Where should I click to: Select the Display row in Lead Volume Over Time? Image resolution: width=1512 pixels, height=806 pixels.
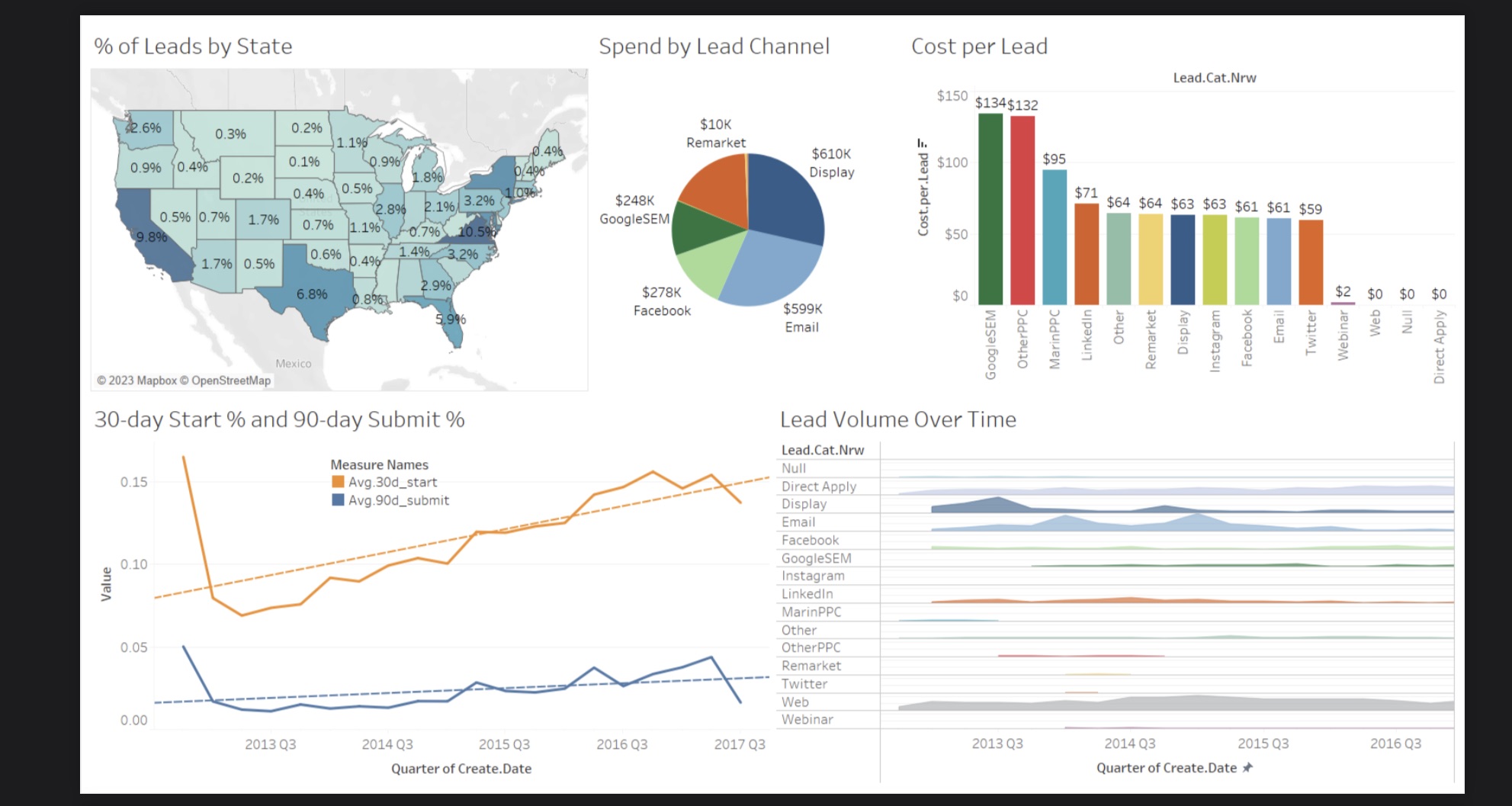point(1116,504)
